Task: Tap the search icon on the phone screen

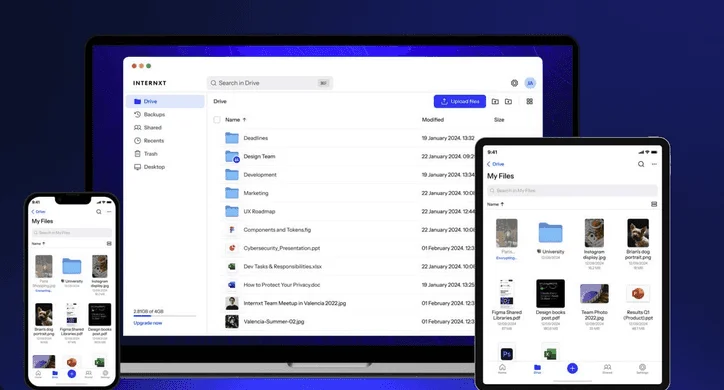Action: [x=98, y=212]
